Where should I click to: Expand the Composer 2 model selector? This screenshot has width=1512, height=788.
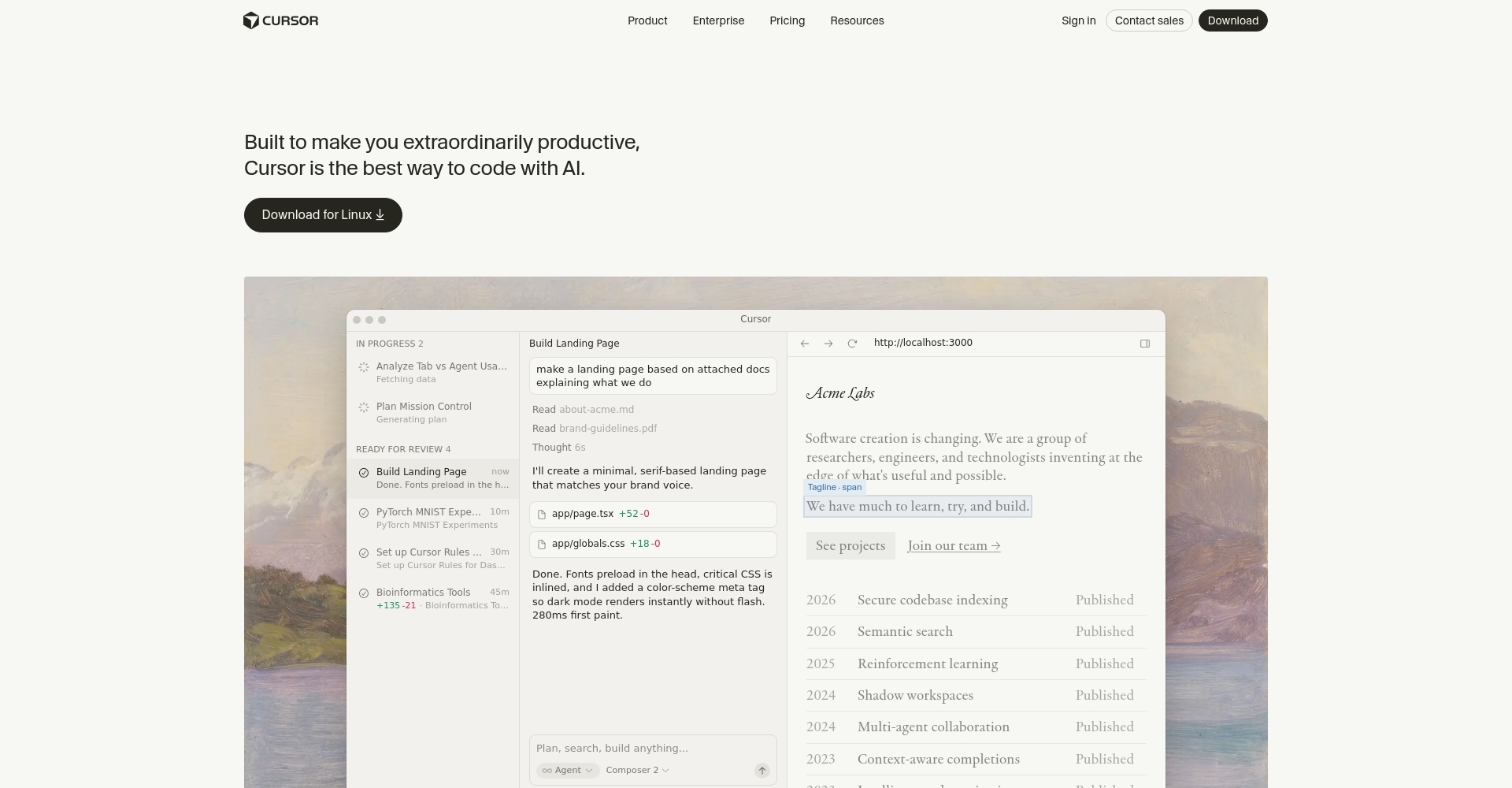pyautogui.click(x=637, y=771)
